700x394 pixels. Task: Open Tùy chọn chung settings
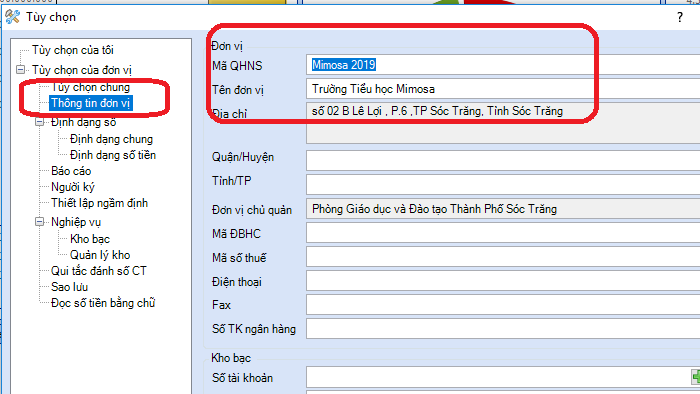click(91, 87)
